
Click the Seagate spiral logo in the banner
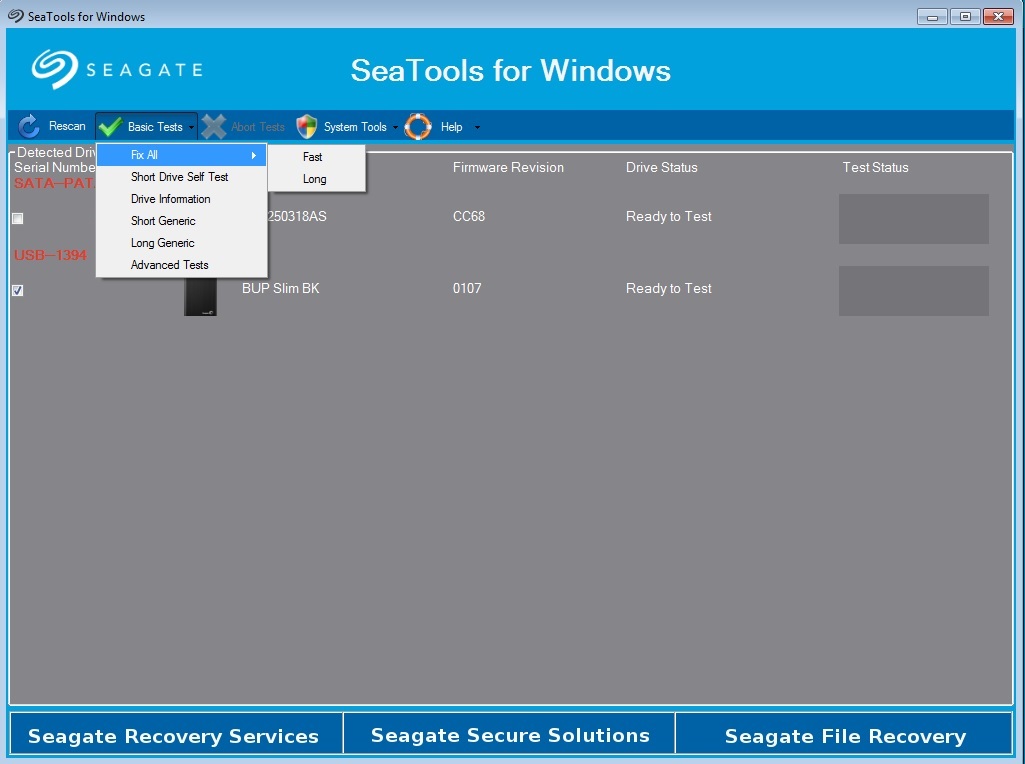(x=55, y=69)
